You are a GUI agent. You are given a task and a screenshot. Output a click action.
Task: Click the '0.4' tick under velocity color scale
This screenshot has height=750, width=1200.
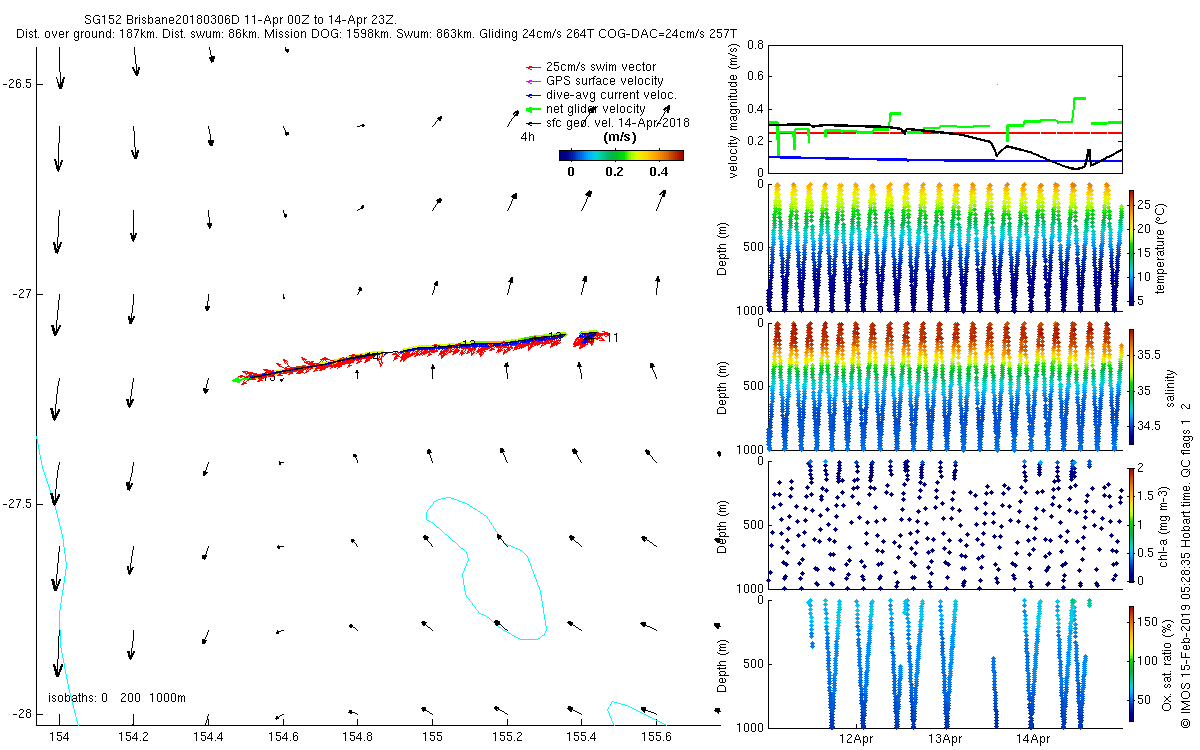pos(658,171)
